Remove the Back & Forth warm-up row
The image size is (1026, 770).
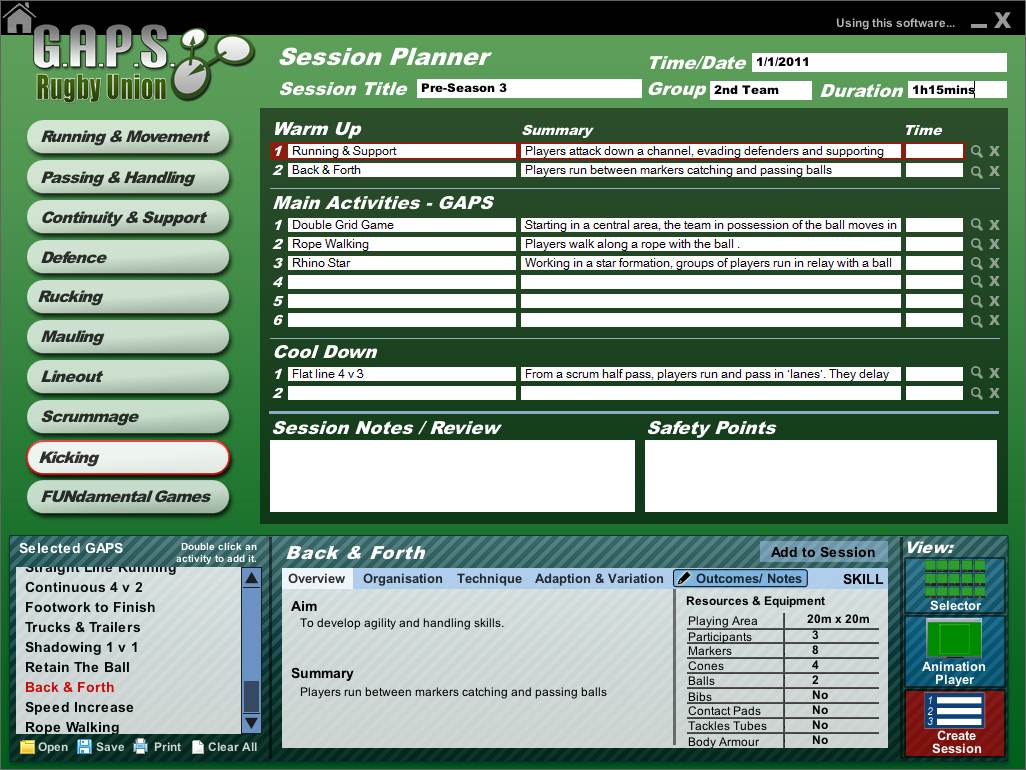(995, 171)
